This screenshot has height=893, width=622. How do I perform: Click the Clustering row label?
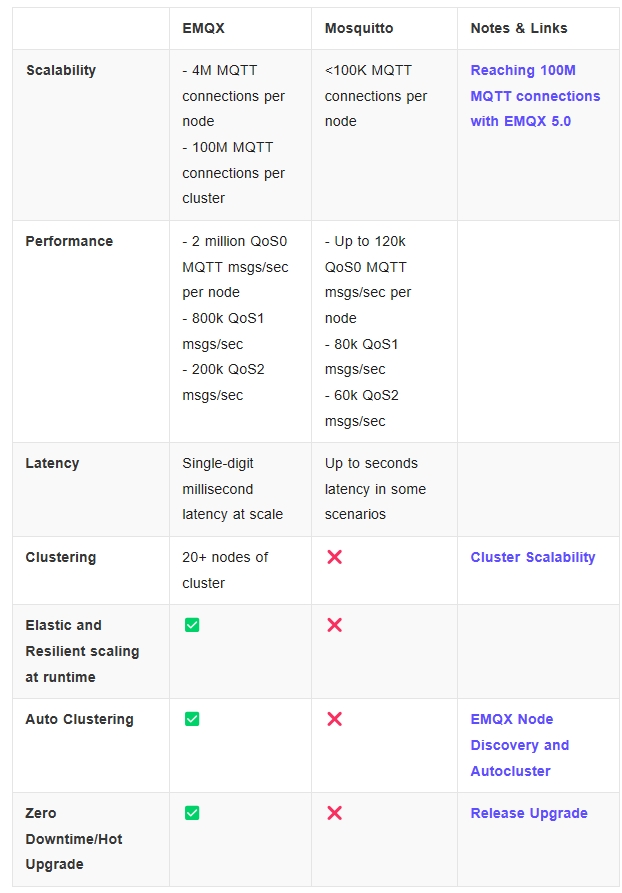pos(61,557)
